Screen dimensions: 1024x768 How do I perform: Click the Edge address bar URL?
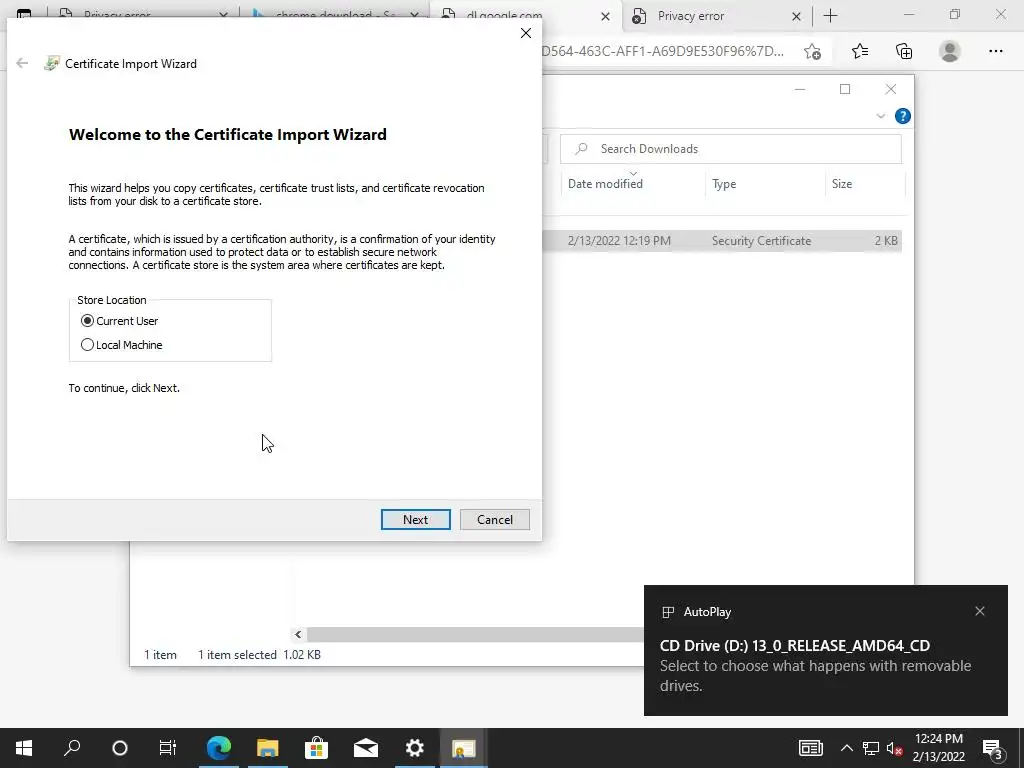click(x=662, y=51)
